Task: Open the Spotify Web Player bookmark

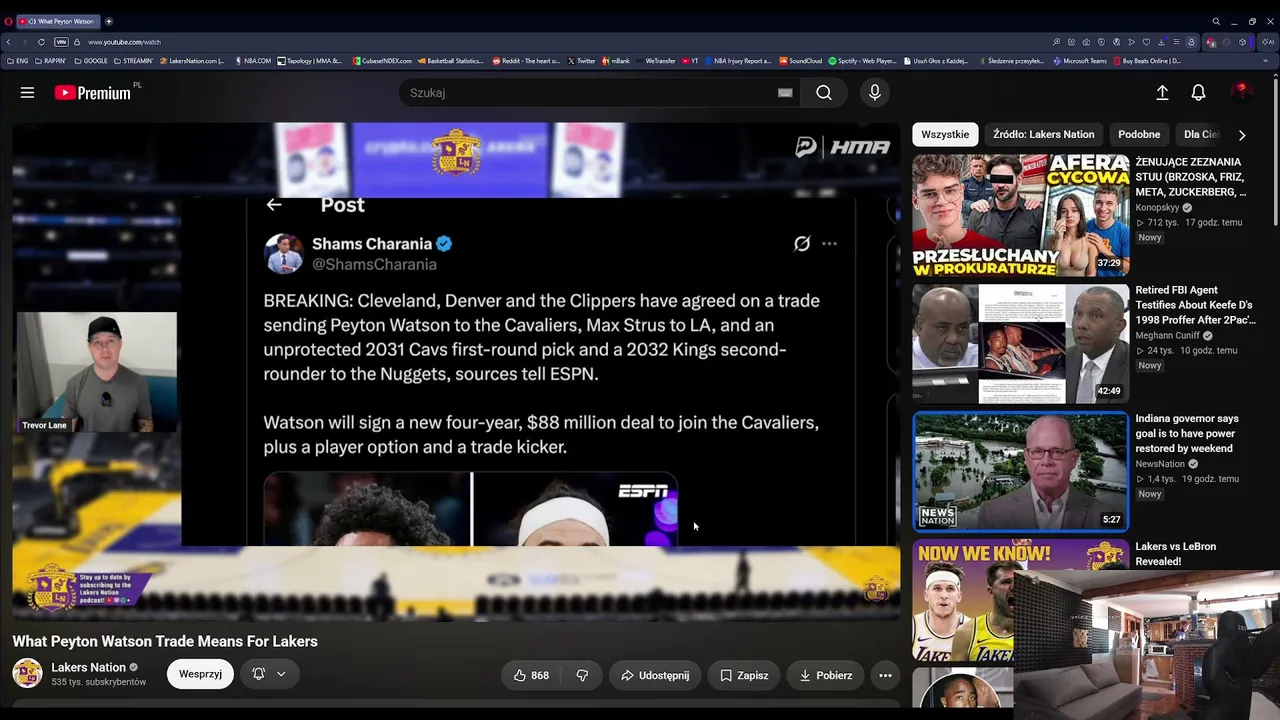Action: (862, 61)
